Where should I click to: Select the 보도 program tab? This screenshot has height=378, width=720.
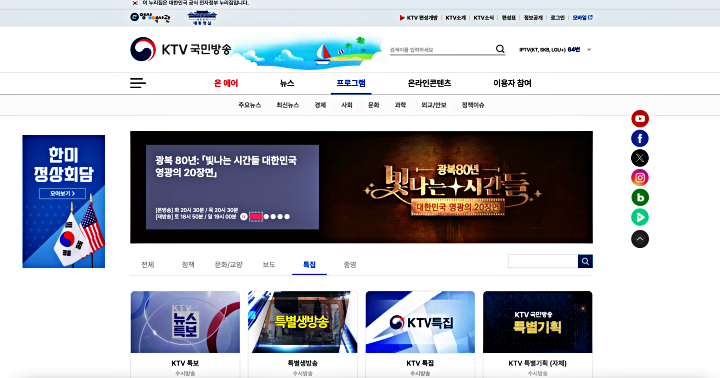pyautogui.click(x=269, y=265)
